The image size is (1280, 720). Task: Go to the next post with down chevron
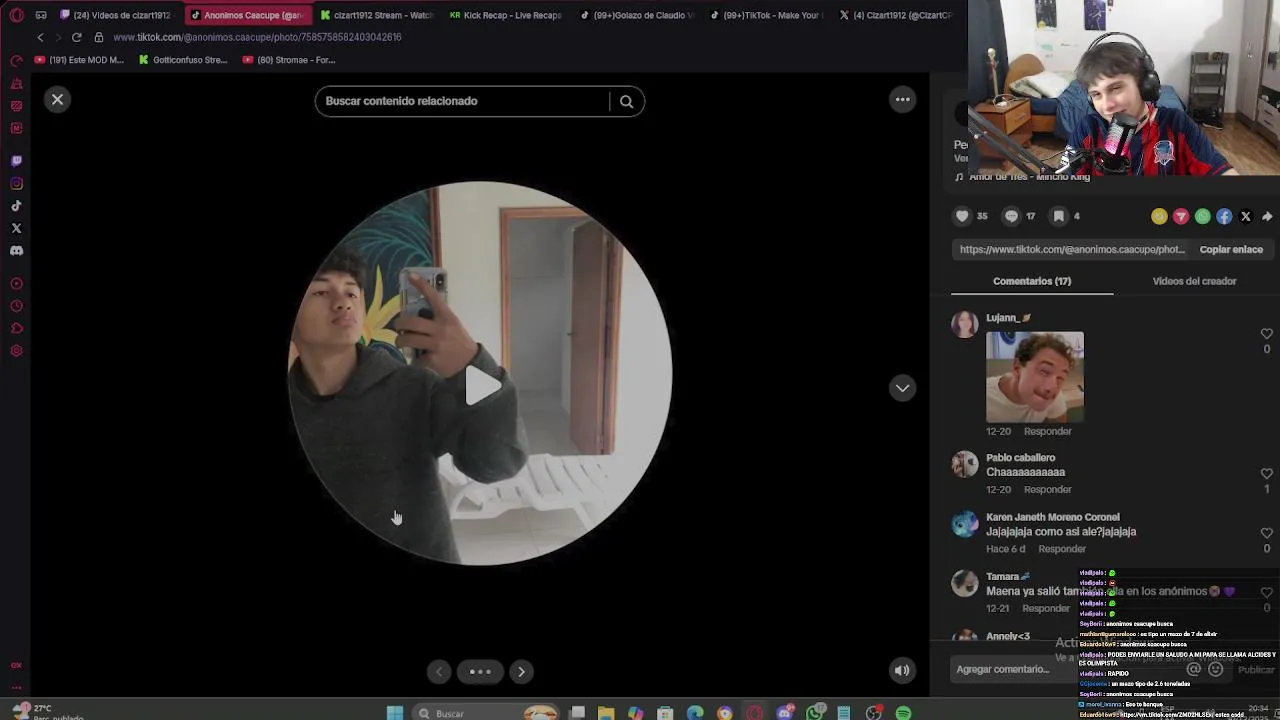(902, 388)
